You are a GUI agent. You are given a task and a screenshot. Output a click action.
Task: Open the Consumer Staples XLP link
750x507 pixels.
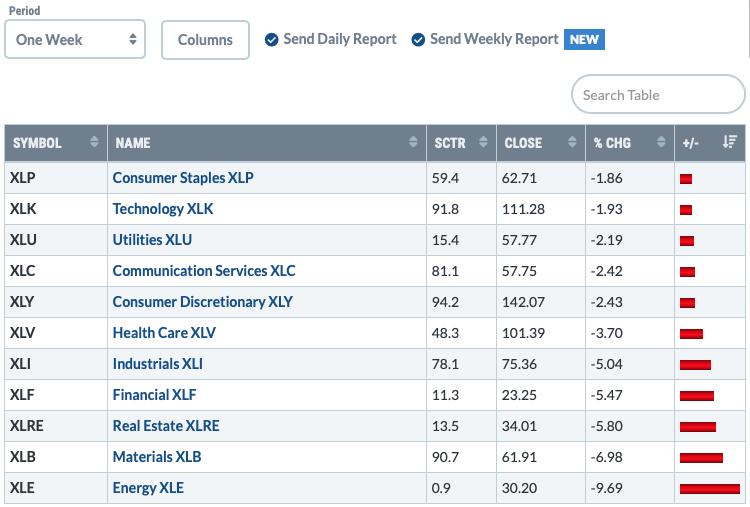[x=183, y=178]
